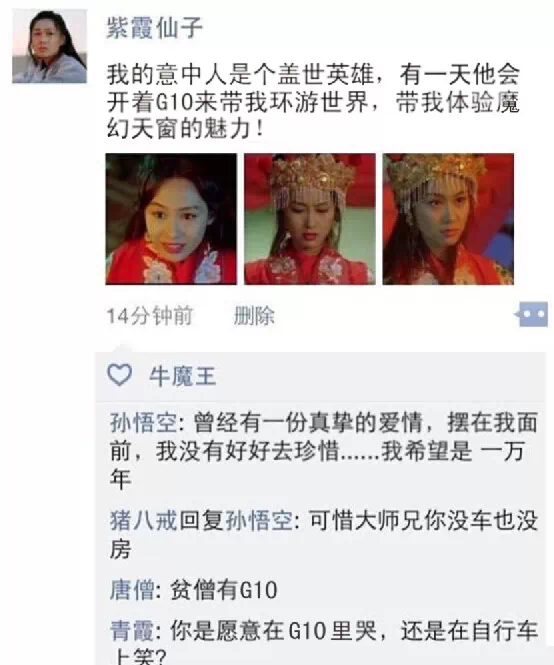Open the third photo thumbnail
The height and width of the screenshot is (665, 554).
click(x=448, y=219)
